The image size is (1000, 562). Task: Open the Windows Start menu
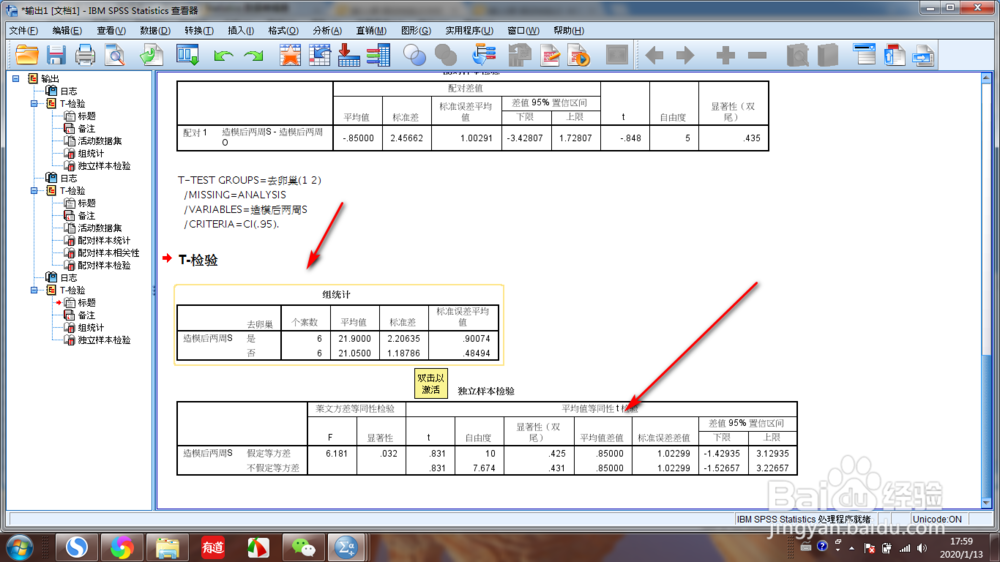[18, 548]
